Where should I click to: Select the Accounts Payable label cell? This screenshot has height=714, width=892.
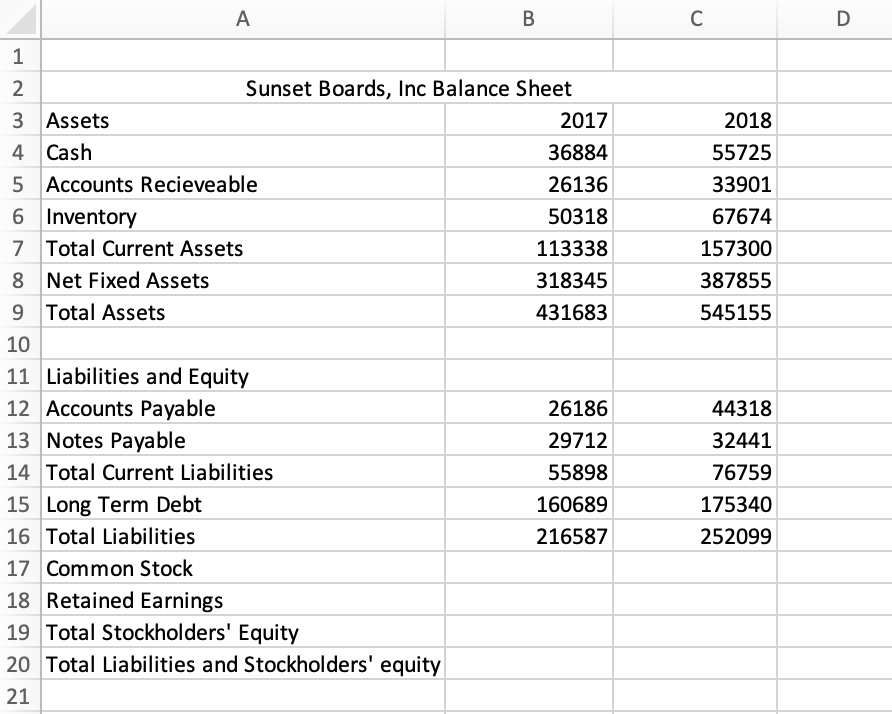pyautogui.click(x=150, y=408)
